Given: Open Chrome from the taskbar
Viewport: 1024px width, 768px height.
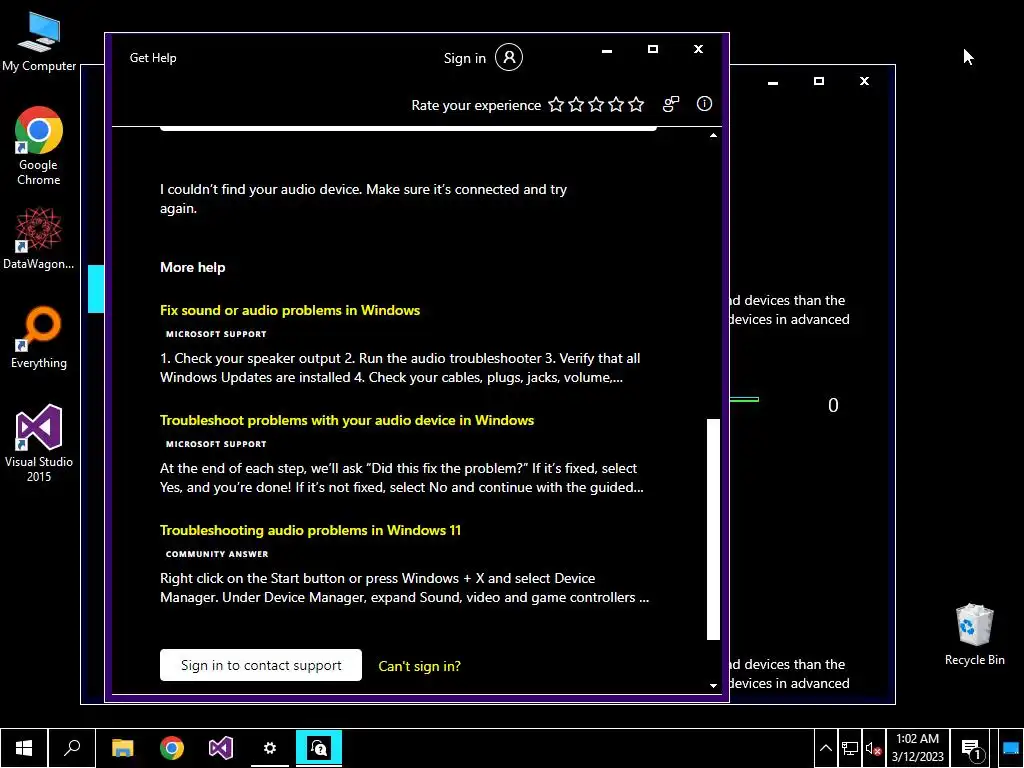Looking at the screenshot, I should (172, 748).
